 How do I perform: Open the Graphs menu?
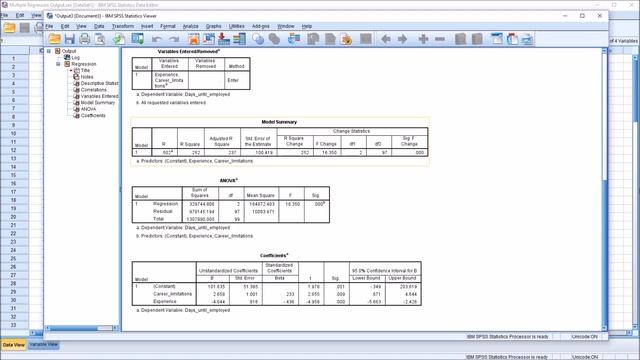click(213, 26)
